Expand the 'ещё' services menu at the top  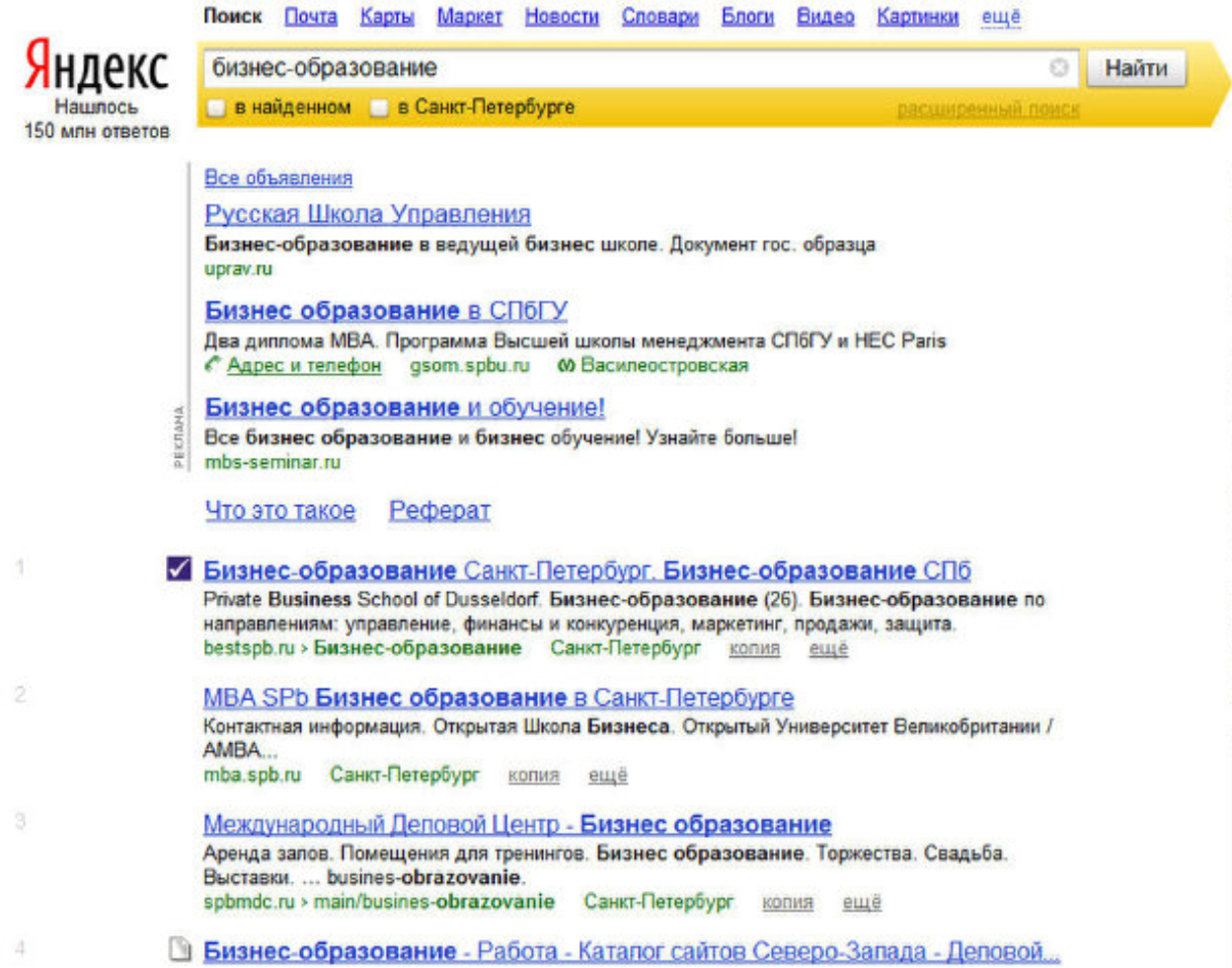pos(1000,17)
